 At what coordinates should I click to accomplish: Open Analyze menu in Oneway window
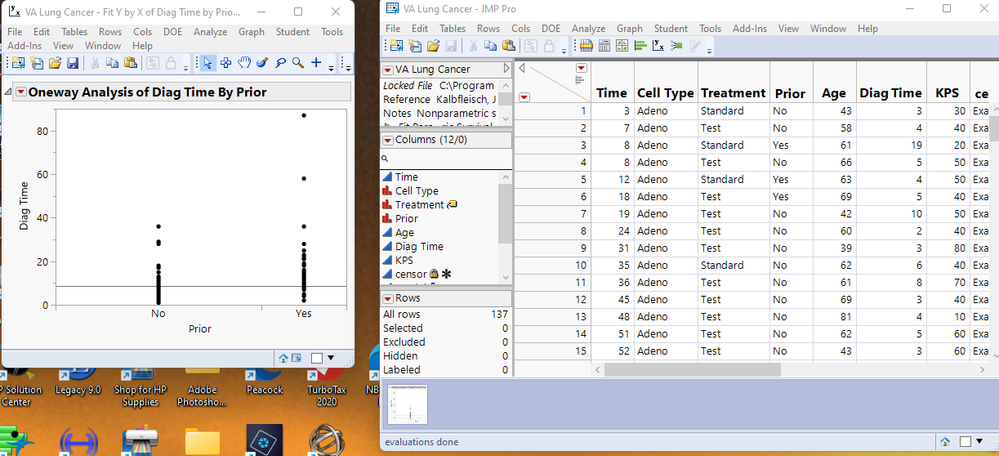pyautogui.click(x=210, y=32)
